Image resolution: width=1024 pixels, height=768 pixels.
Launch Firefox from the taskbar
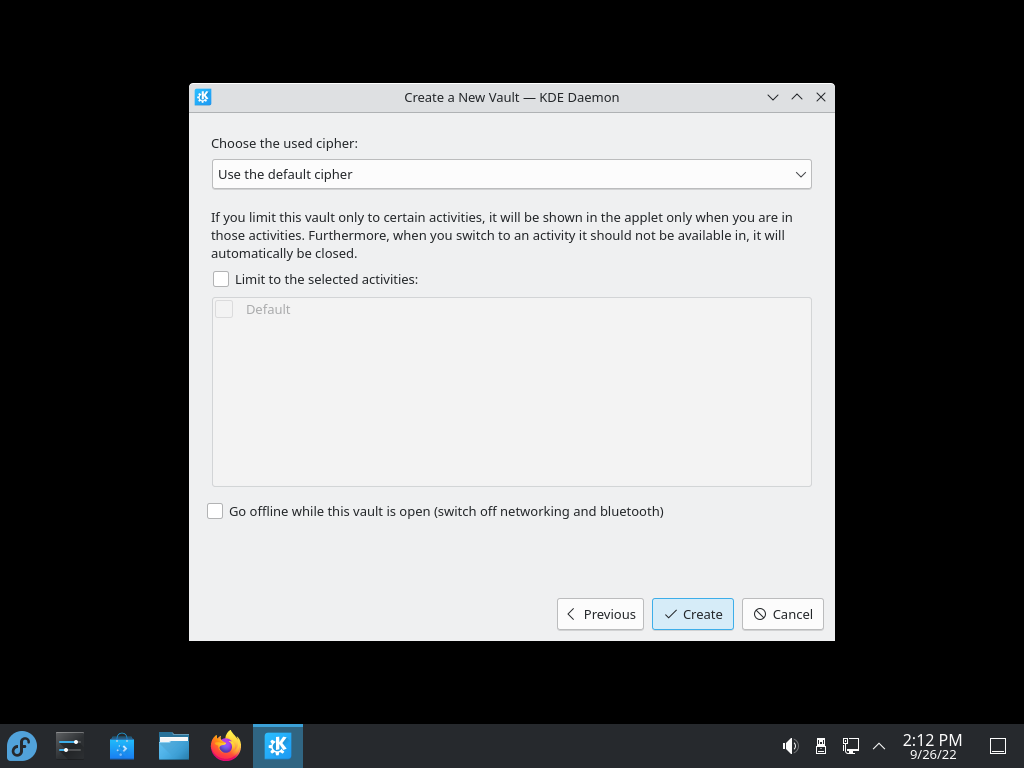tap(226, 746)
